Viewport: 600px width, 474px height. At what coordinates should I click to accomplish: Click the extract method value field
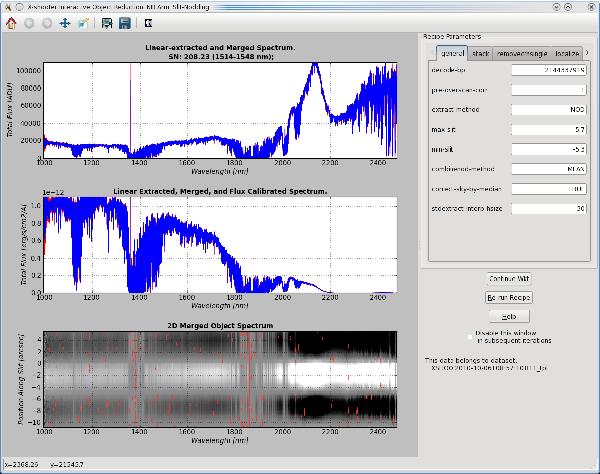click(549, 110)
